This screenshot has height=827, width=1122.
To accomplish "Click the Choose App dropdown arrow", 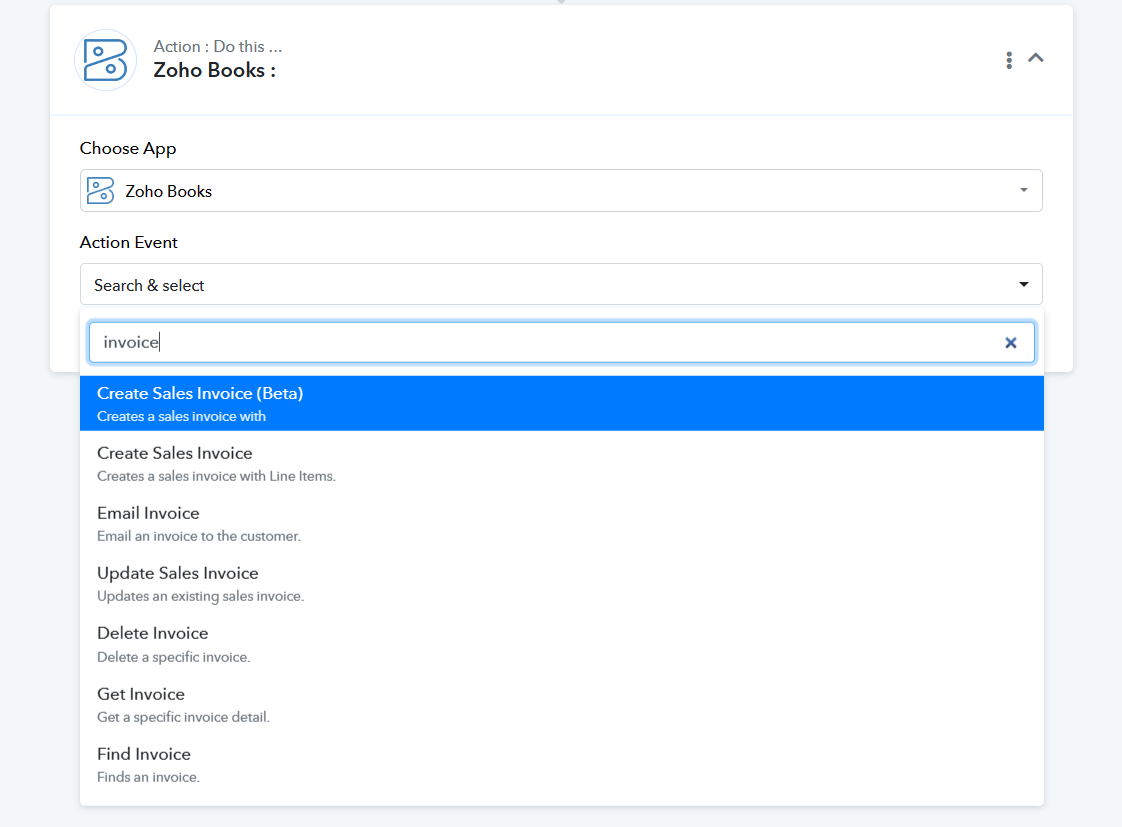I will click(x=1023, y=190).
